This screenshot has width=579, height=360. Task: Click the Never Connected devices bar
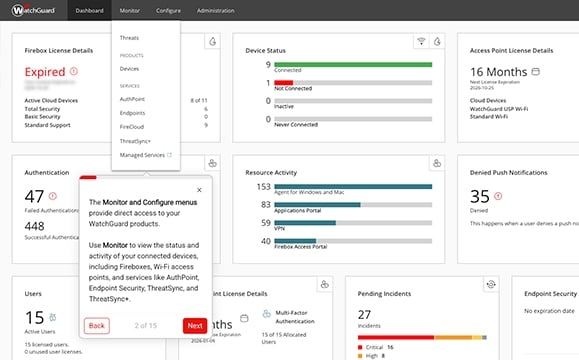click(353, 119)
